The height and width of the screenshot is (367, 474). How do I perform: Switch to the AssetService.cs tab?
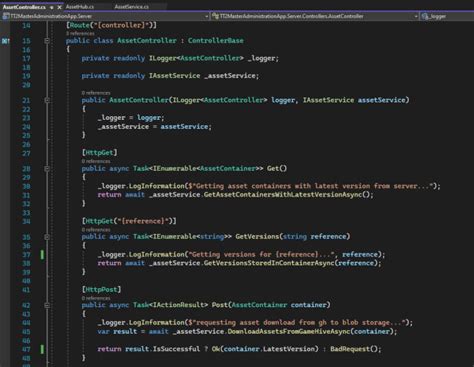point(132,7)
